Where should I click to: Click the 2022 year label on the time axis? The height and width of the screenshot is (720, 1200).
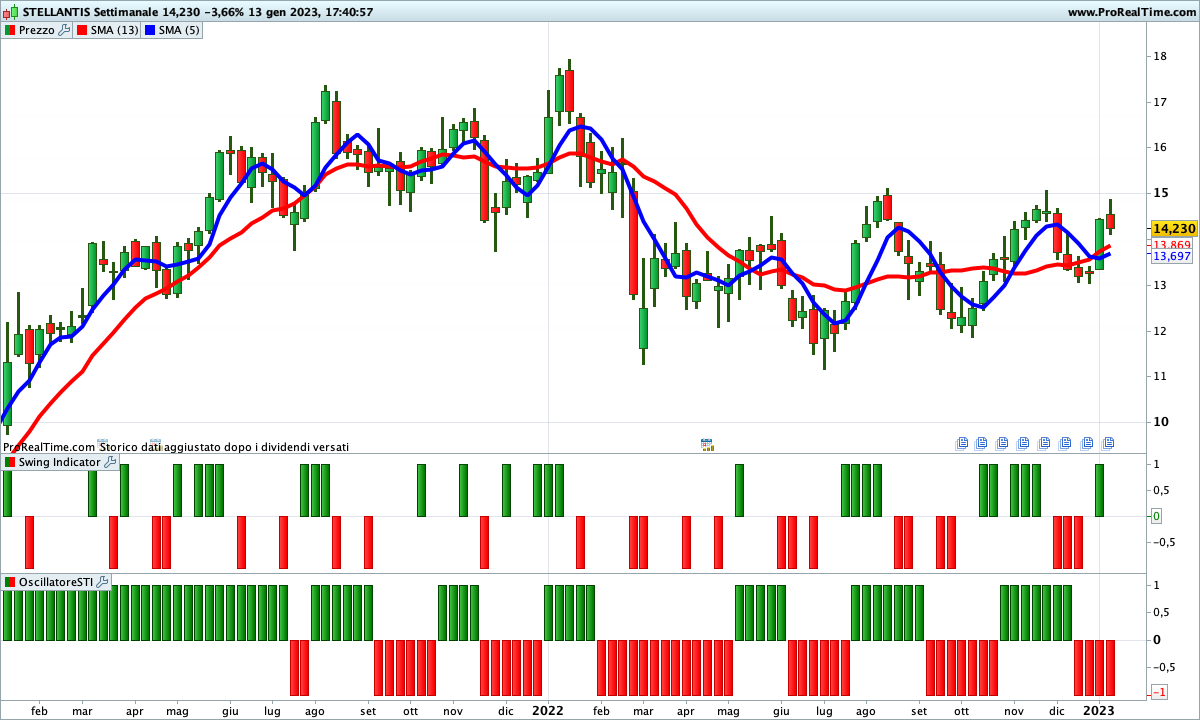(x=548, y=710)
